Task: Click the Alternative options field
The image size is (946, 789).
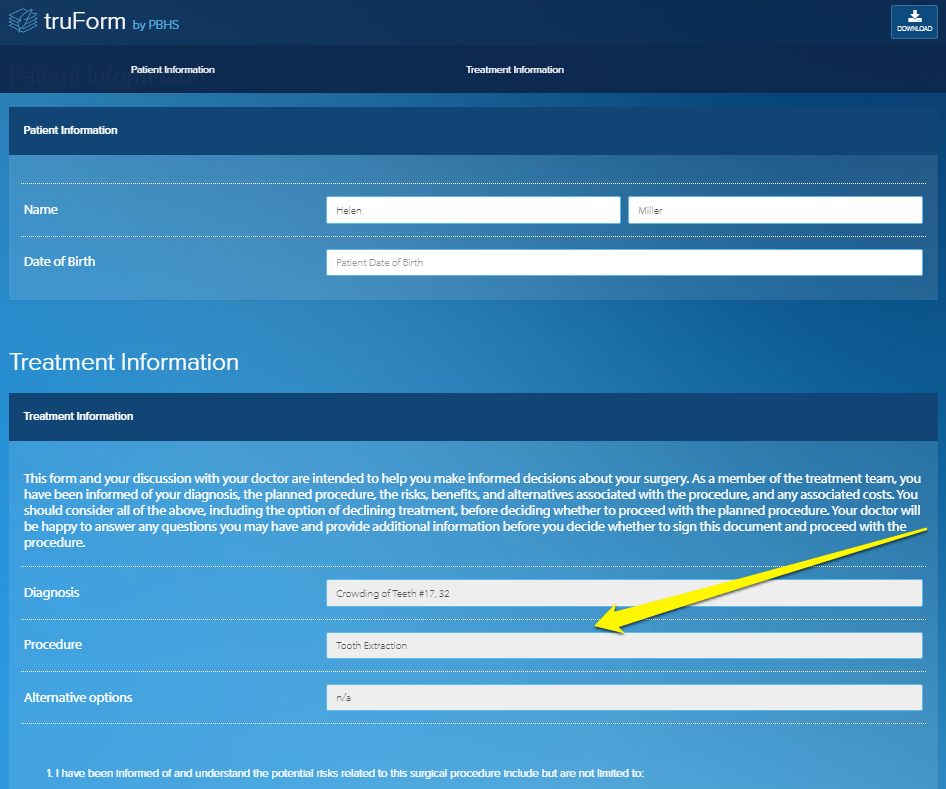Action: [x=623, y=698]
